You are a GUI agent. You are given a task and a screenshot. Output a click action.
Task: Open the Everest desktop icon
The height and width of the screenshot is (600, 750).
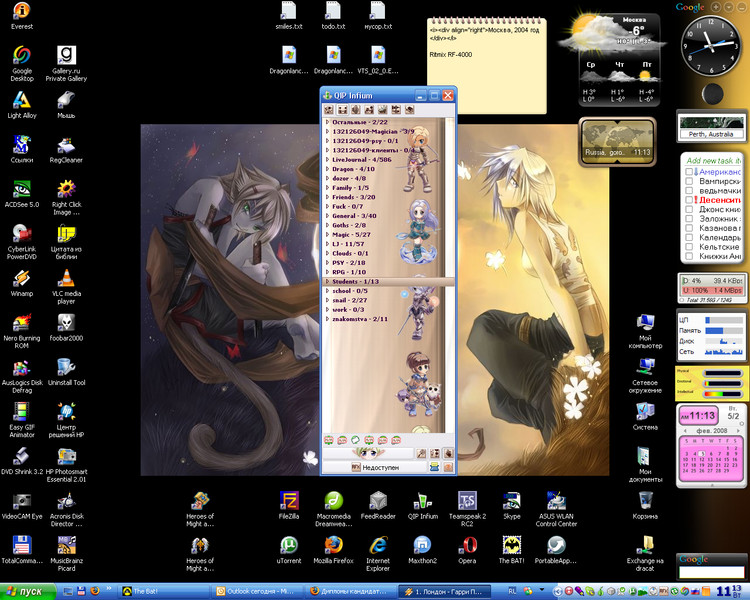point(22,15)
